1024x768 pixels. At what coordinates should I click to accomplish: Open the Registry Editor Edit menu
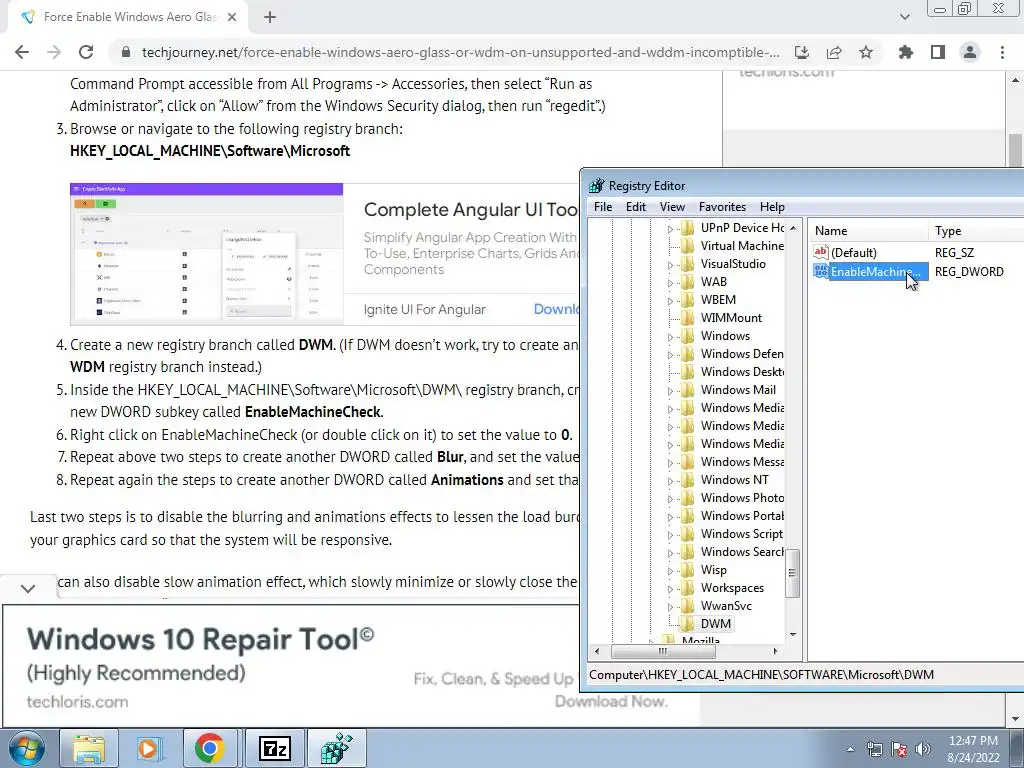635,207
